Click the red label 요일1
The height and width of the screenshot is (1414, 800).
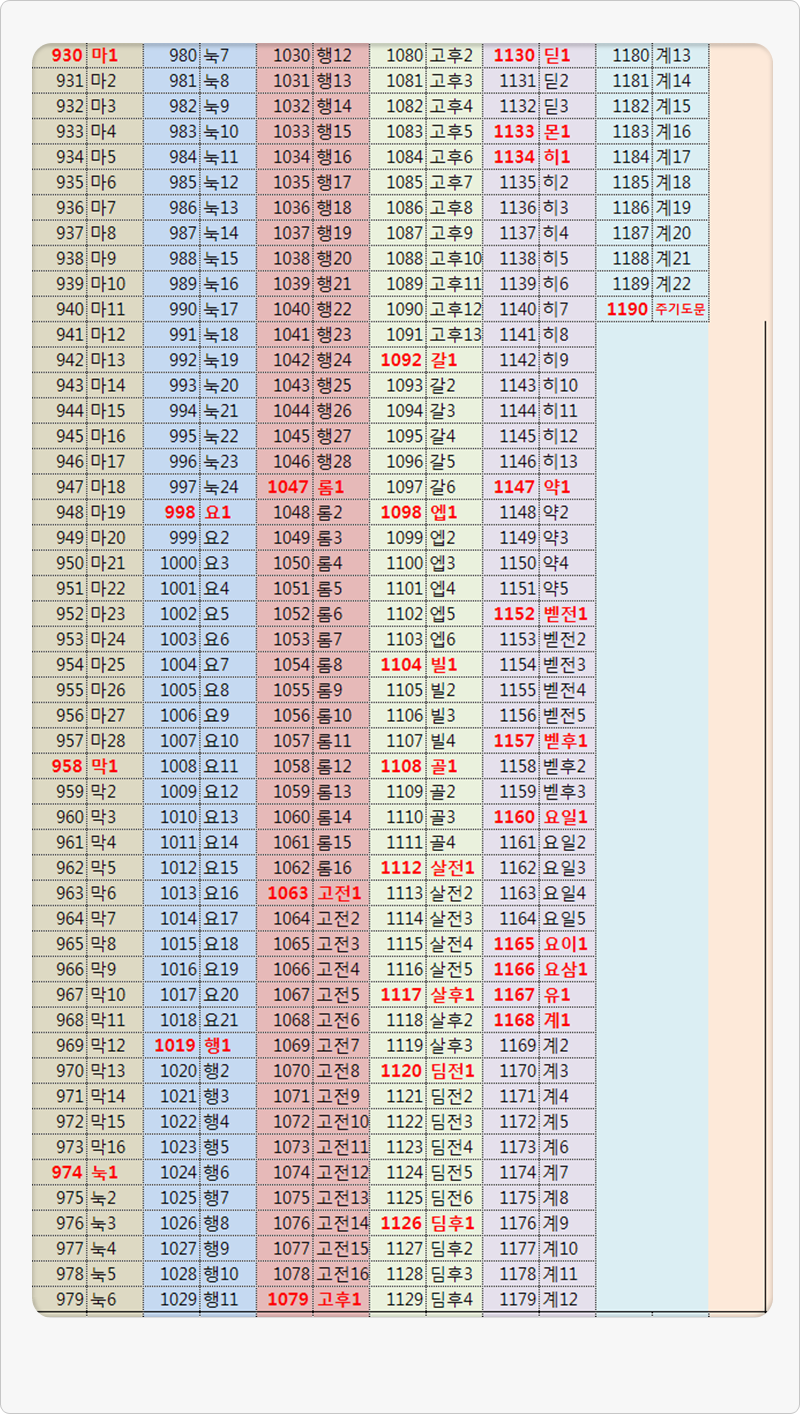click(568, 817)
